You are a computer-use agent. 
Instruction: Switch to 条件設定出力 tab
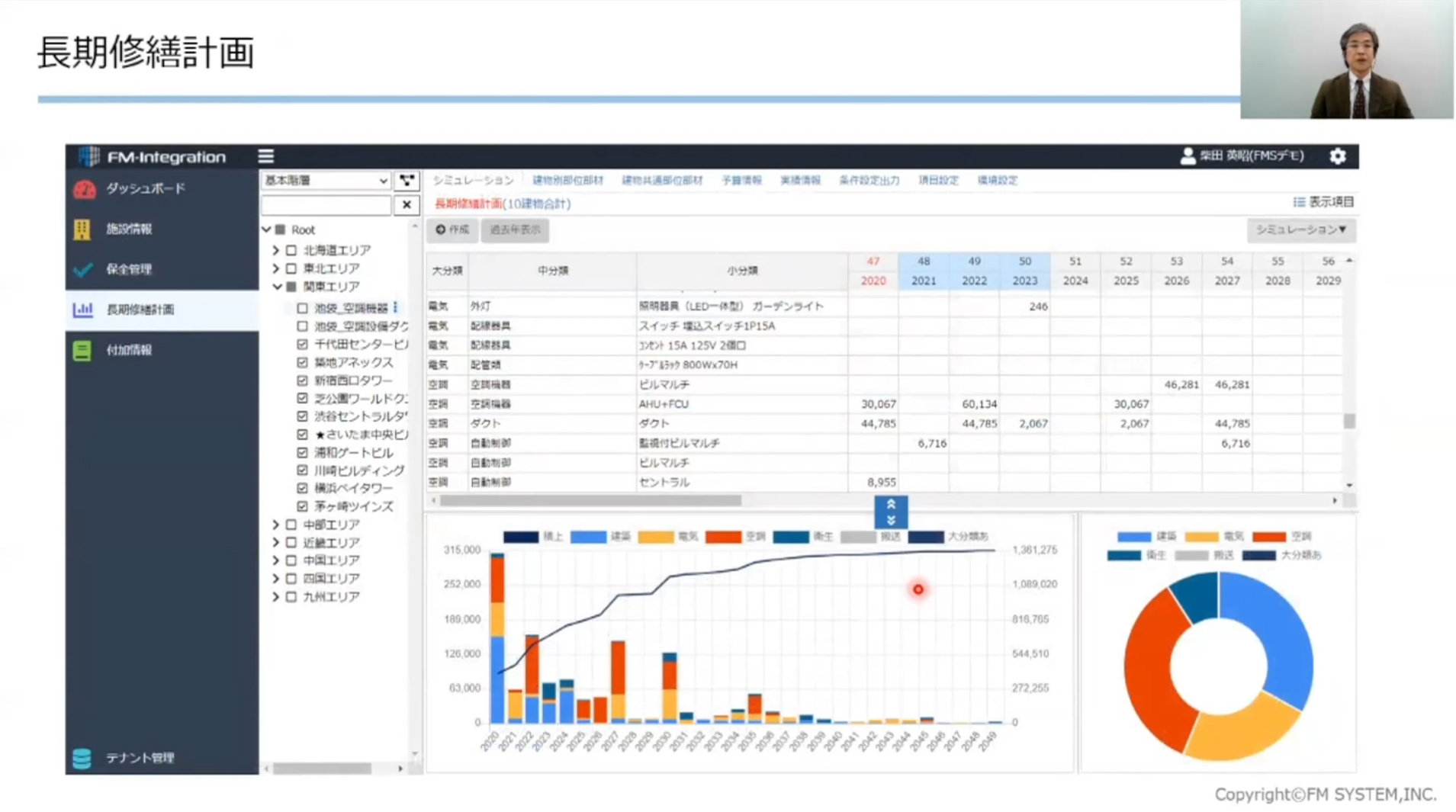pyautogui.click(x=869, y=181)
